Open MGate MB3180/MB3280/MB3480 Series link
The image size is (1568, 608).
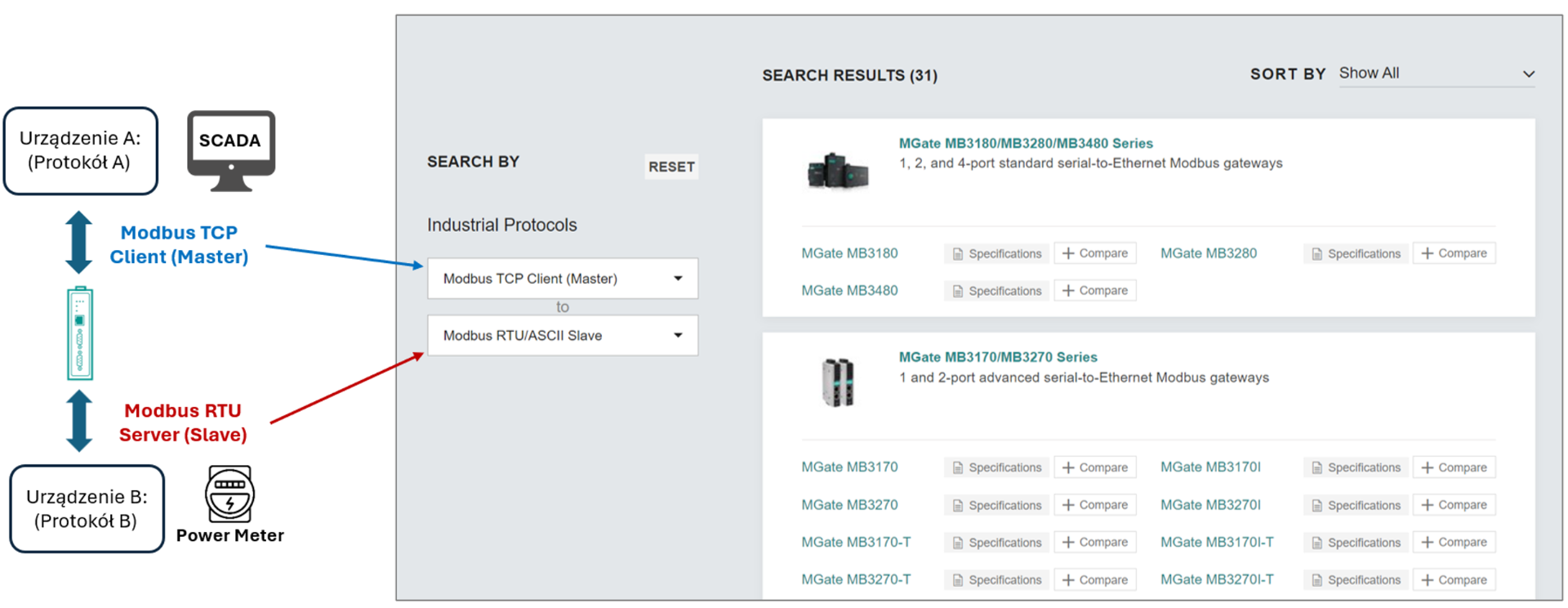tap(1026, 143)
